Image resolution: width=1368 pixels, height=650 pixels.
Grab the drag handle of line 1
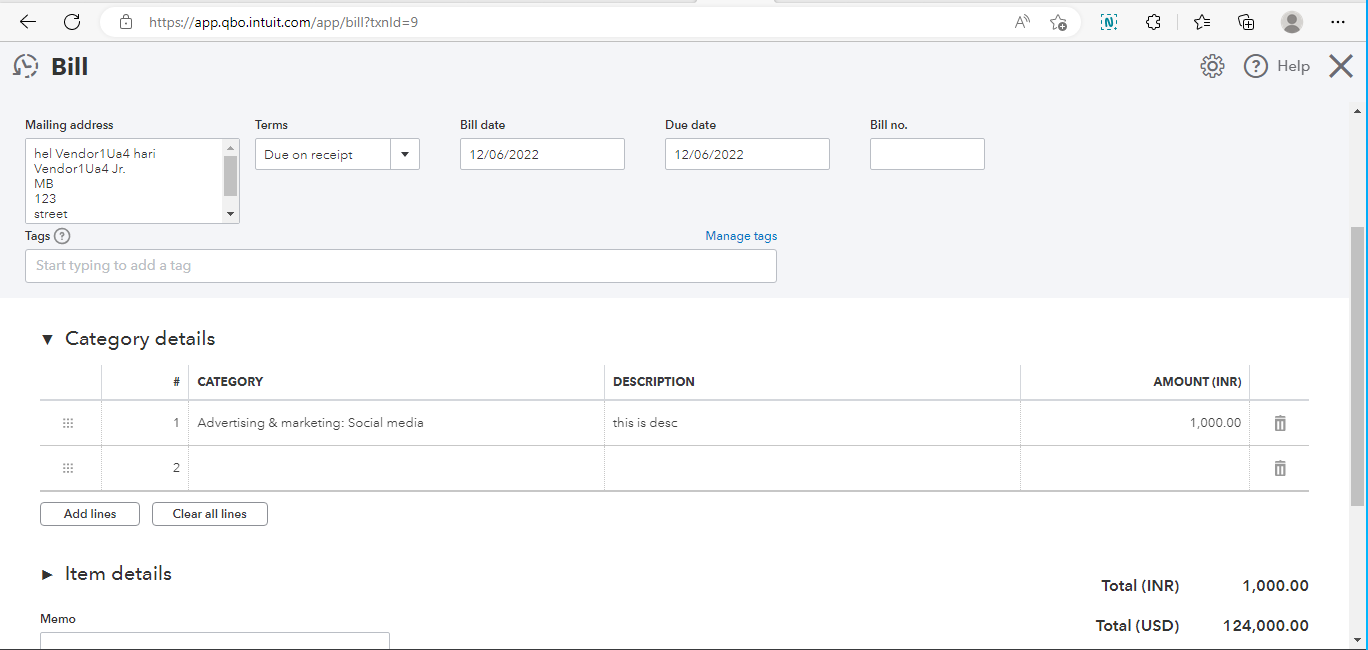click(68, 423)
